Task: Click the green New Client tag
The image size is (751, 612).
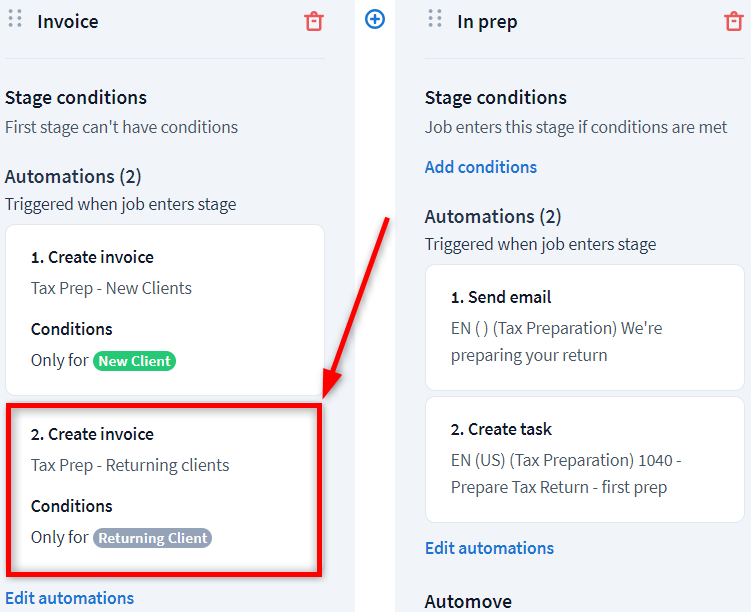Action: pyautogui.click(x=134, y=361)
